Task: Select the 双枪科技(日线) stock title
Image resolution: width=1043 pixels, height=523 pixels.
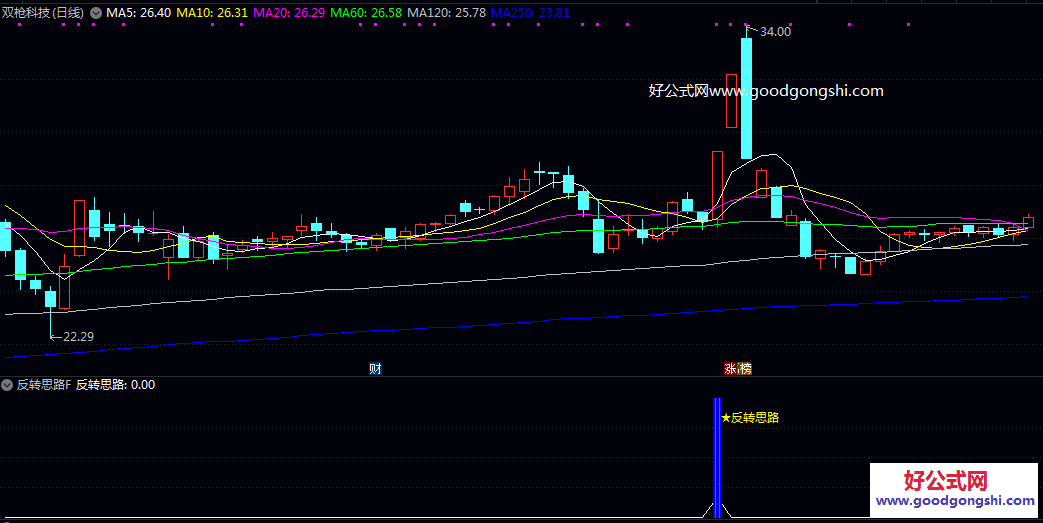Action: [x=43, y=13]
